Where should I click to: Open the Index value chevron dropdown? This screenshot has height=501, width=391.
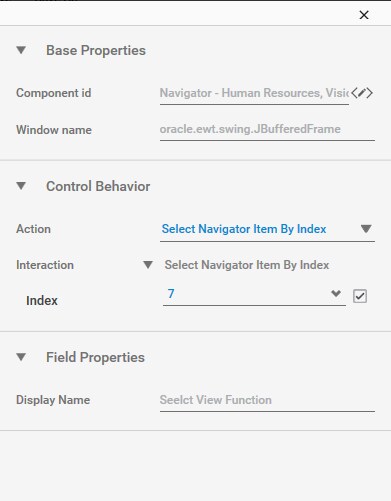(336, 294)
